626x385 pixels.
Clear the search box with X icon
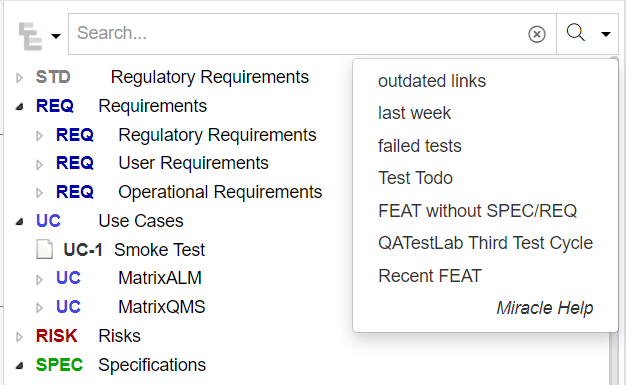pos(537,34)
